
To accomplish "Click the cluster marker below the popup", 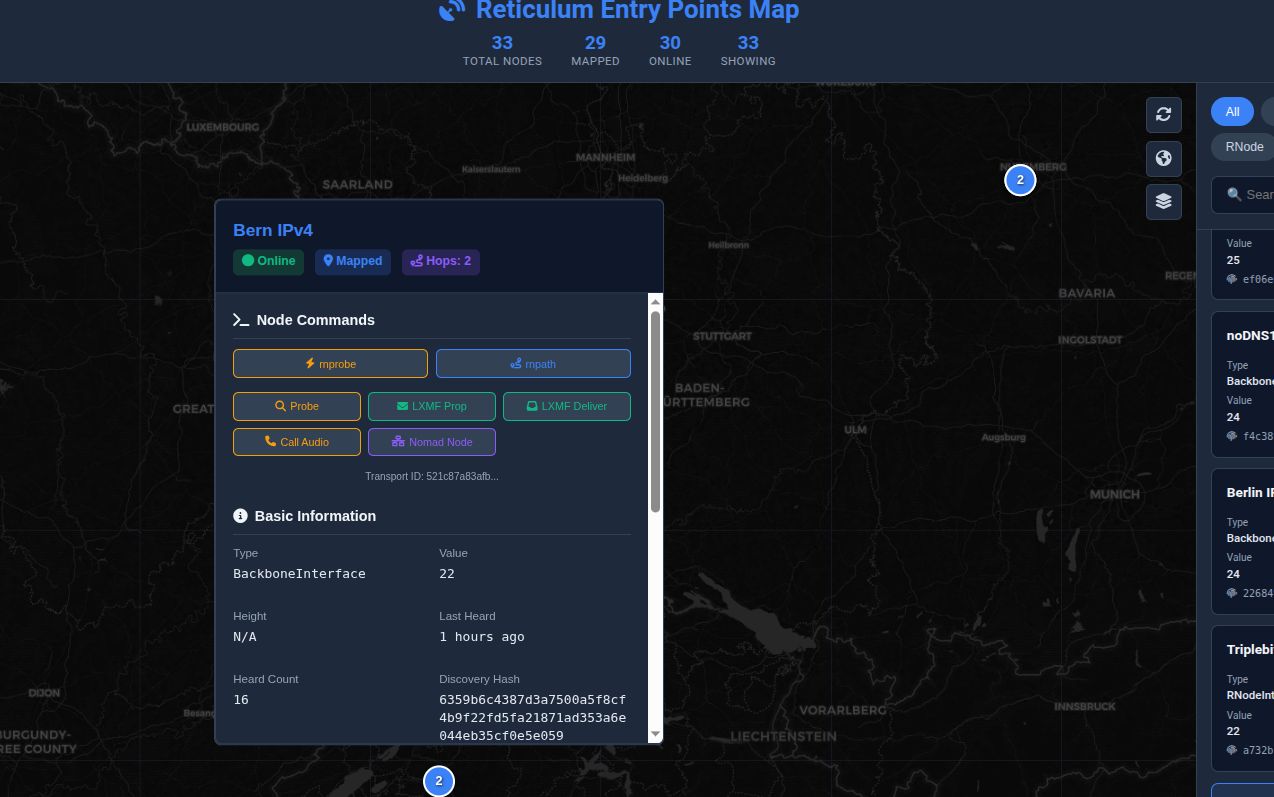I will click(x=439, y=781).
